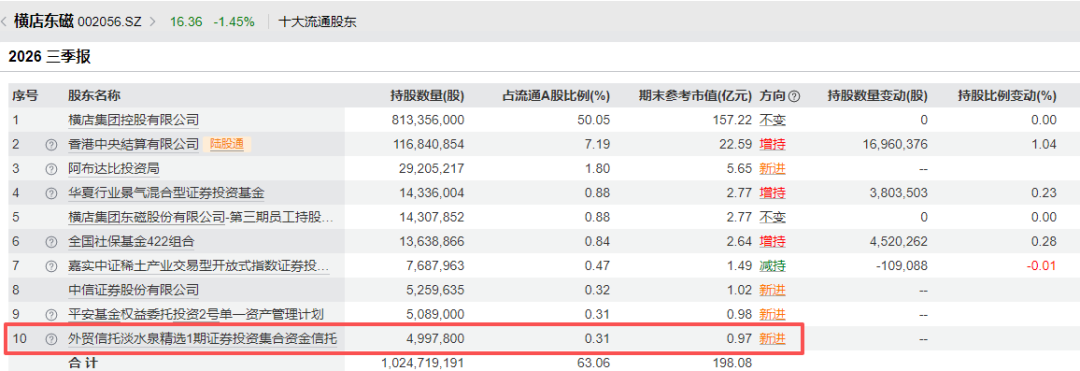Viewport: 1080px width, 371px height.
Task: Click the question icon in row 4 华夏行业景气
Action: tap(50, 193)
